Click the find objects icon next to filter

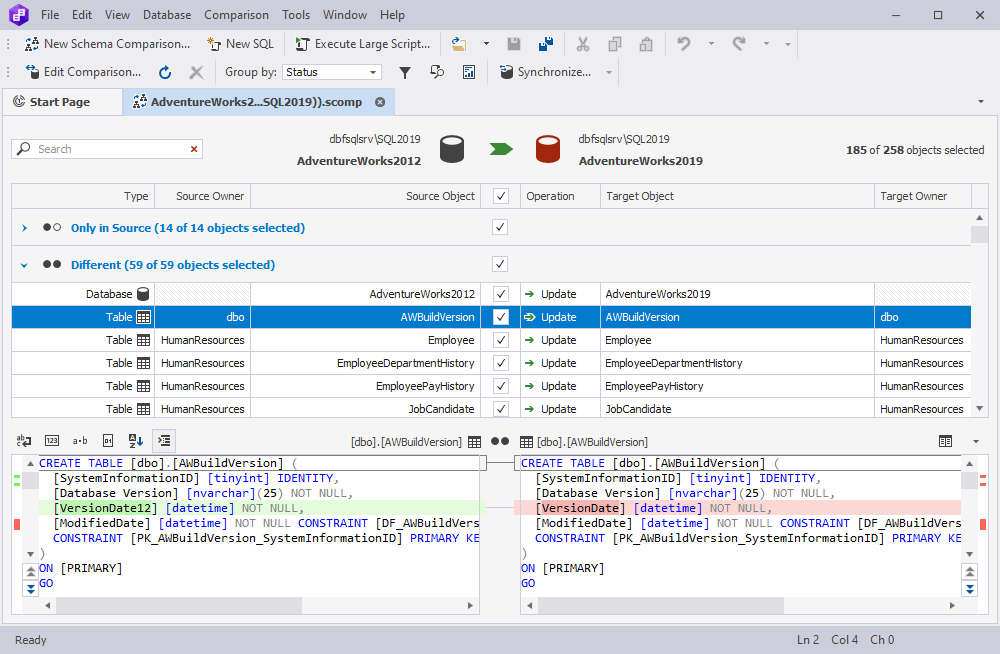point(437,72)
